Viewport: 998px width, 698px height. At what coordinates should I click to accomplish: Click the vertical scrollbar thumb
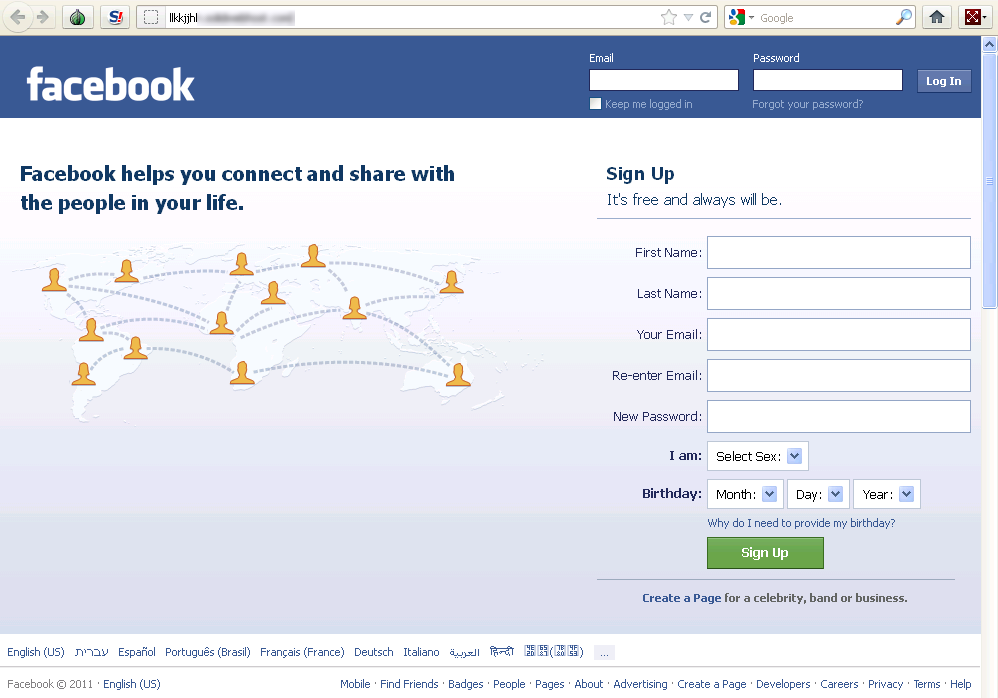pyautogui.click(x=989, y=180)
